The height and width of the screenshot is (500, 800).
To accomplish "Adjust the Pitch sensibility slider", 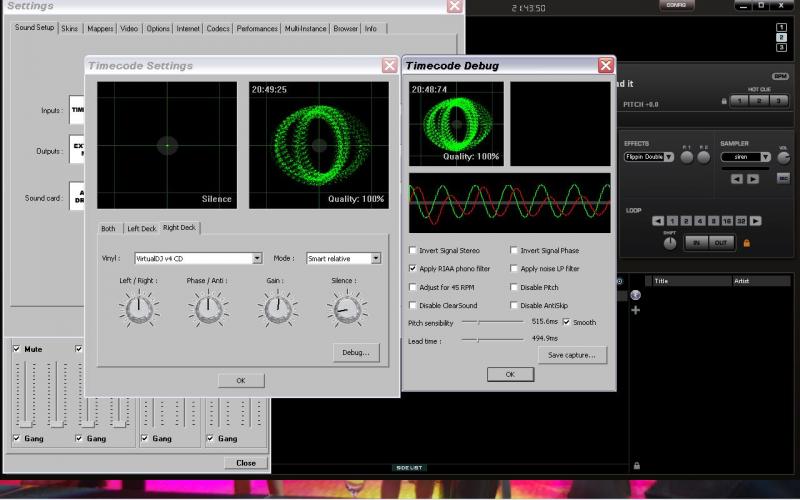I will point(477,322).
